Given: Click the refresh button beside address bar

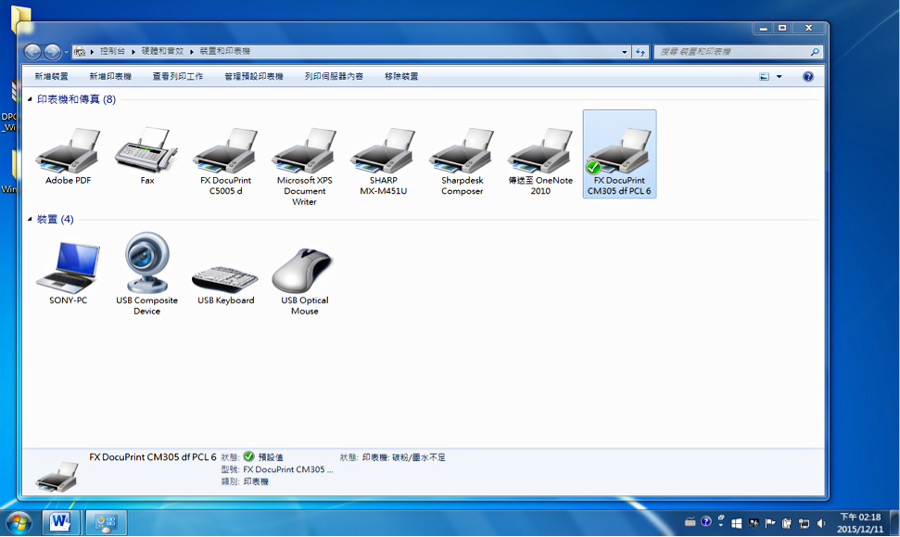Looking at the screenshot, I should [x=640, y=52].
